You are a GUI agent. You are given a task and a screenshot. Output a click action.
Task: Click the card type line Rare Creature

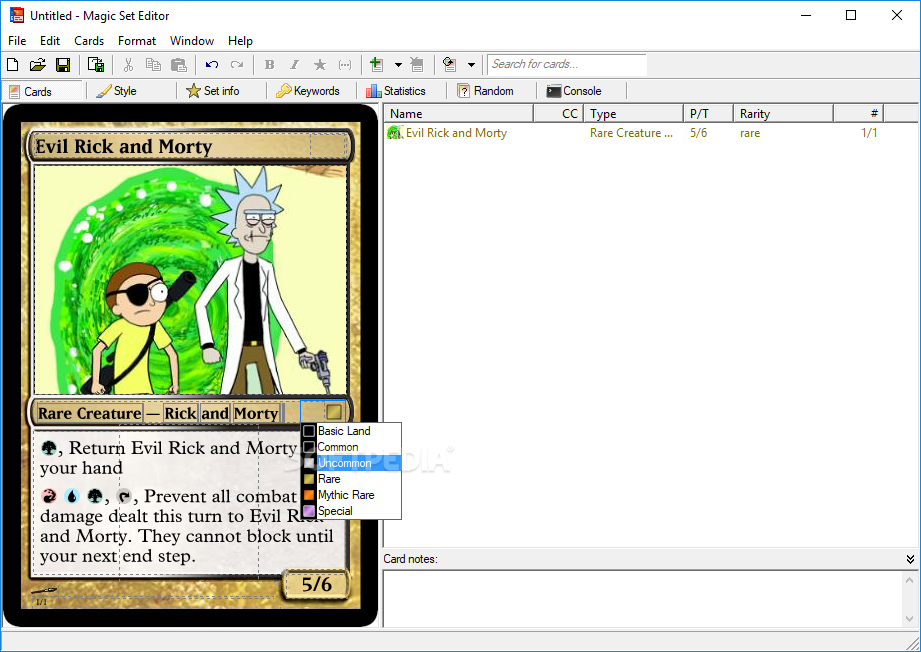point(90,414)
